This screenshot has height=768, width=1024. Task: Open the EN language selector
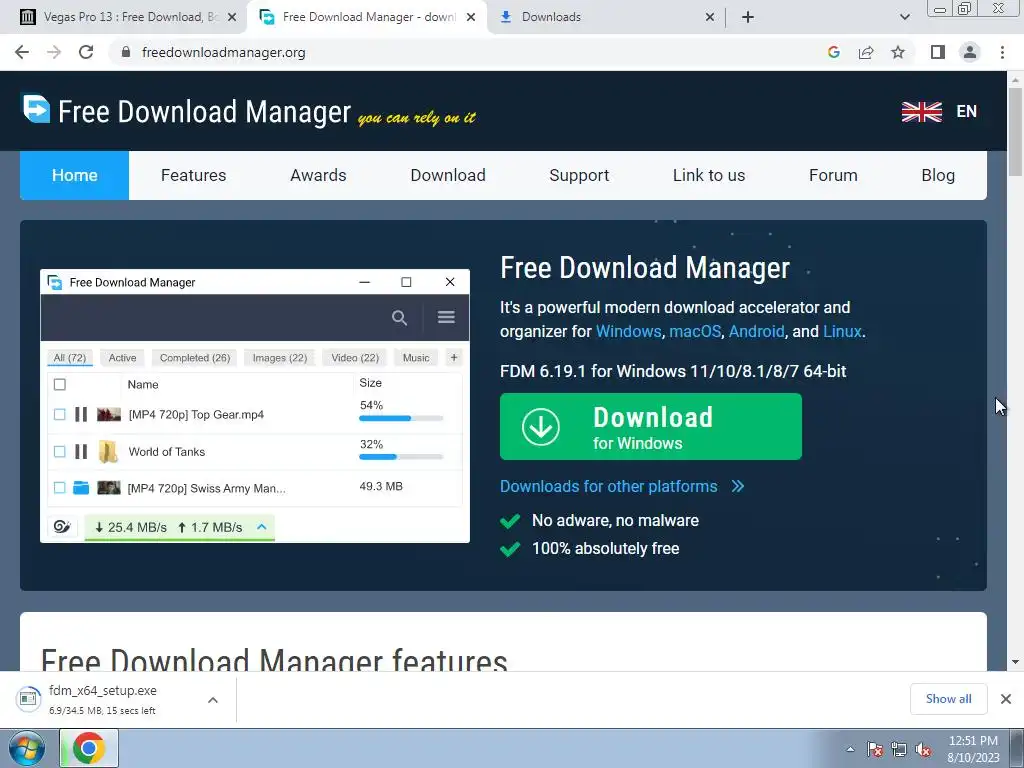pos(967,112)
